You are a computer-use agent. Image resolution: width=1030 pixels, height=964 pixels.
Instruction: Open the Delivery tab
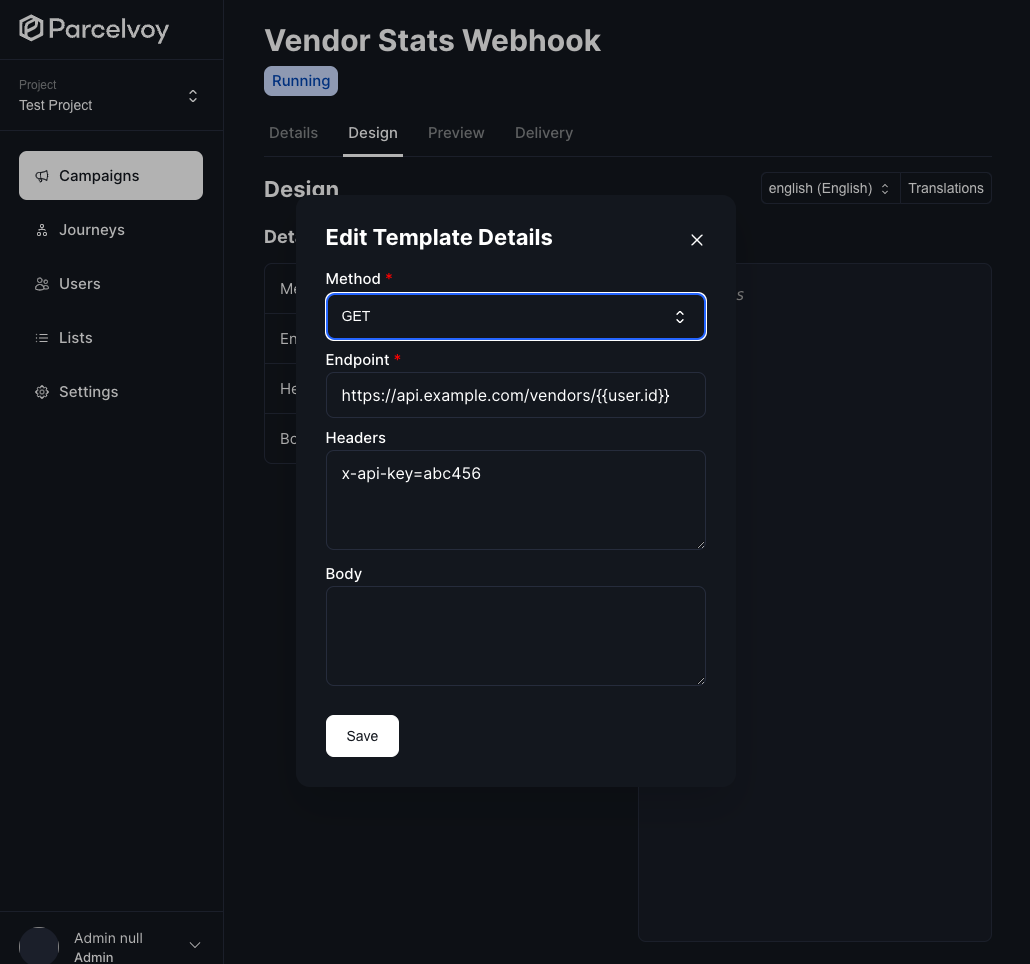coord(544,133)
